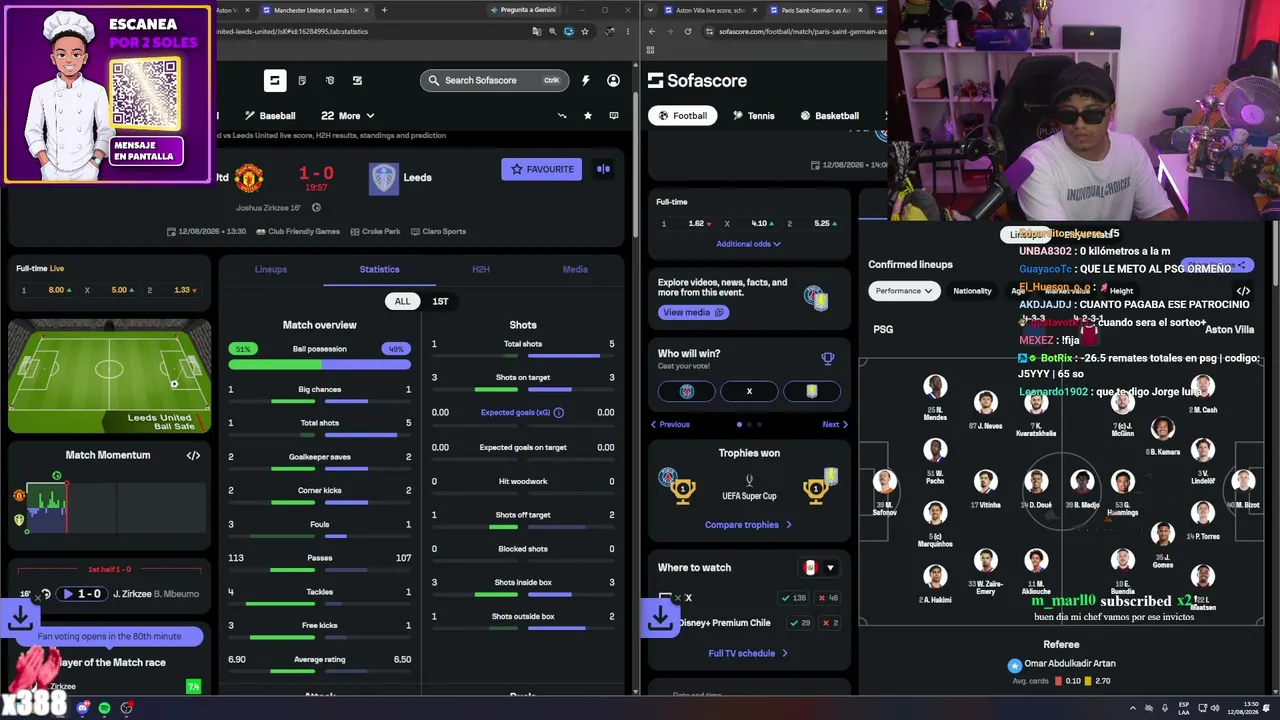Open the Performance lineup dropdown
This screenshot has height=720, width=1280.
click(904, 291)
